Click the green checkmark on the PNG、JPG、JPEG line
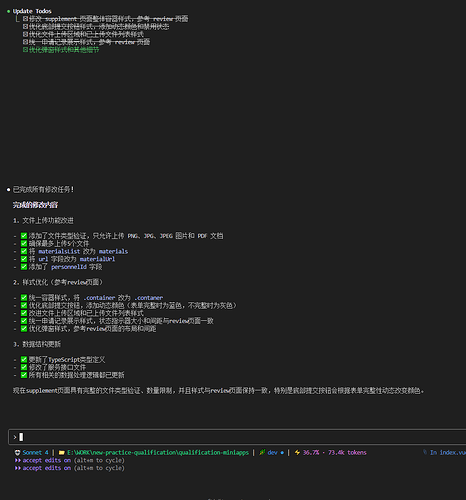 pos(24,236)
